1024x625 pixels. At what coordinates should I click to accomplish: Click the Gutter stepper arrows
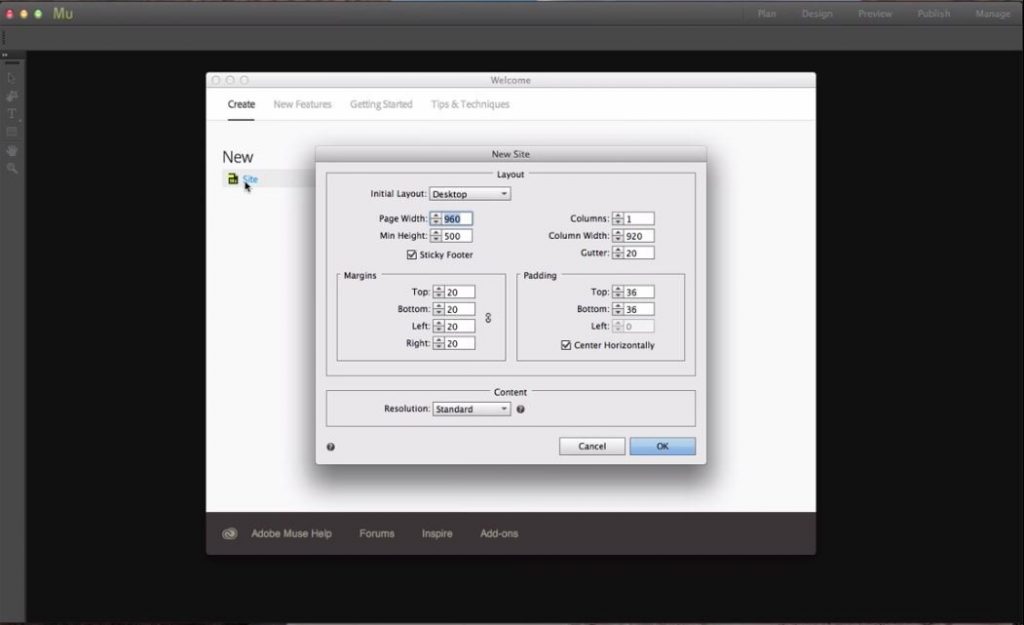coord(618,253)
